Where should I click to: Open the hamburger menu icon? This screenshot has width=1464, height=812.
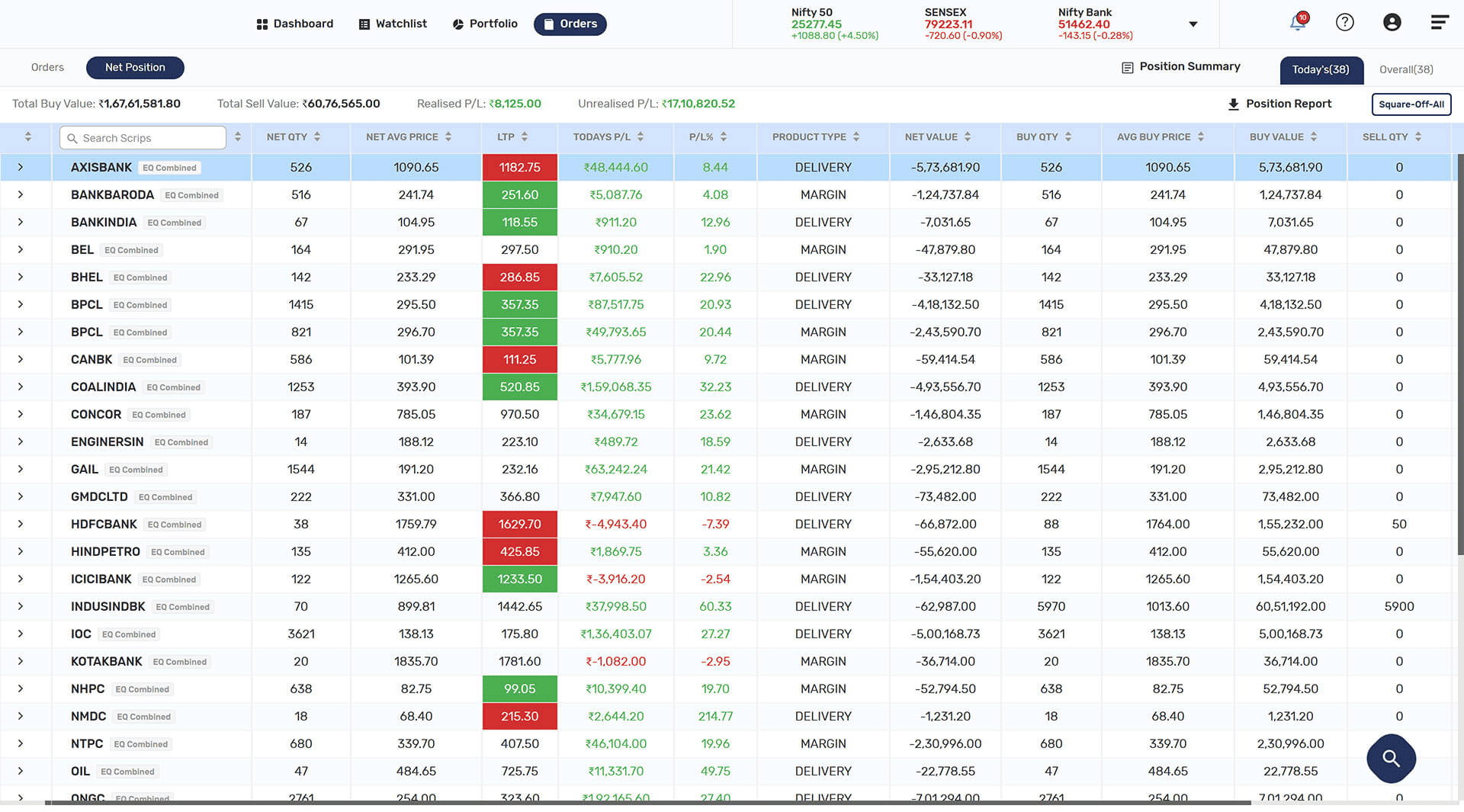click(x=1440, y=22)
